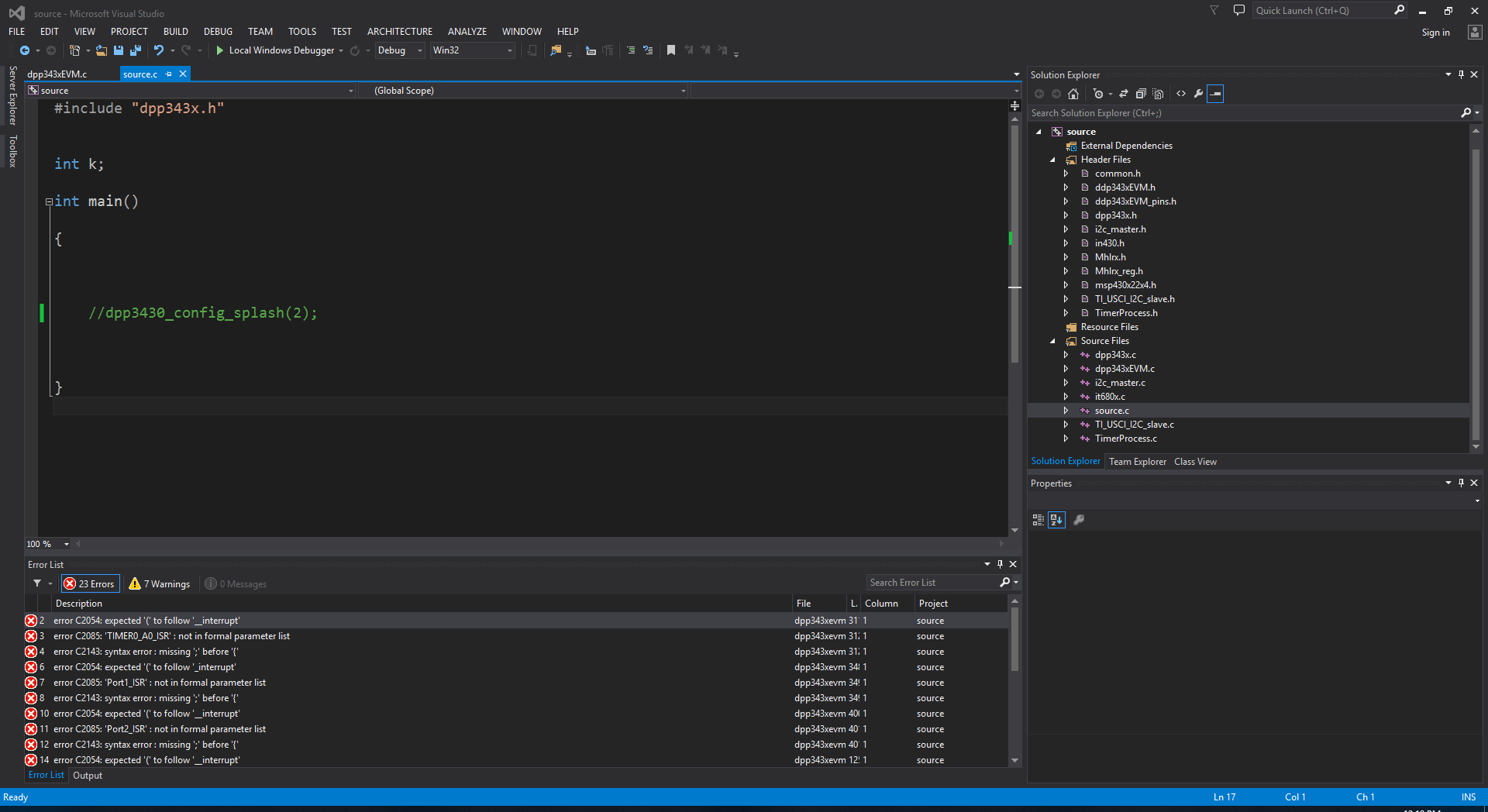Screen dimensions: 1488x812
Task: Click Show All Files in Solution Explorer
Action: [x=1158, y=94]
